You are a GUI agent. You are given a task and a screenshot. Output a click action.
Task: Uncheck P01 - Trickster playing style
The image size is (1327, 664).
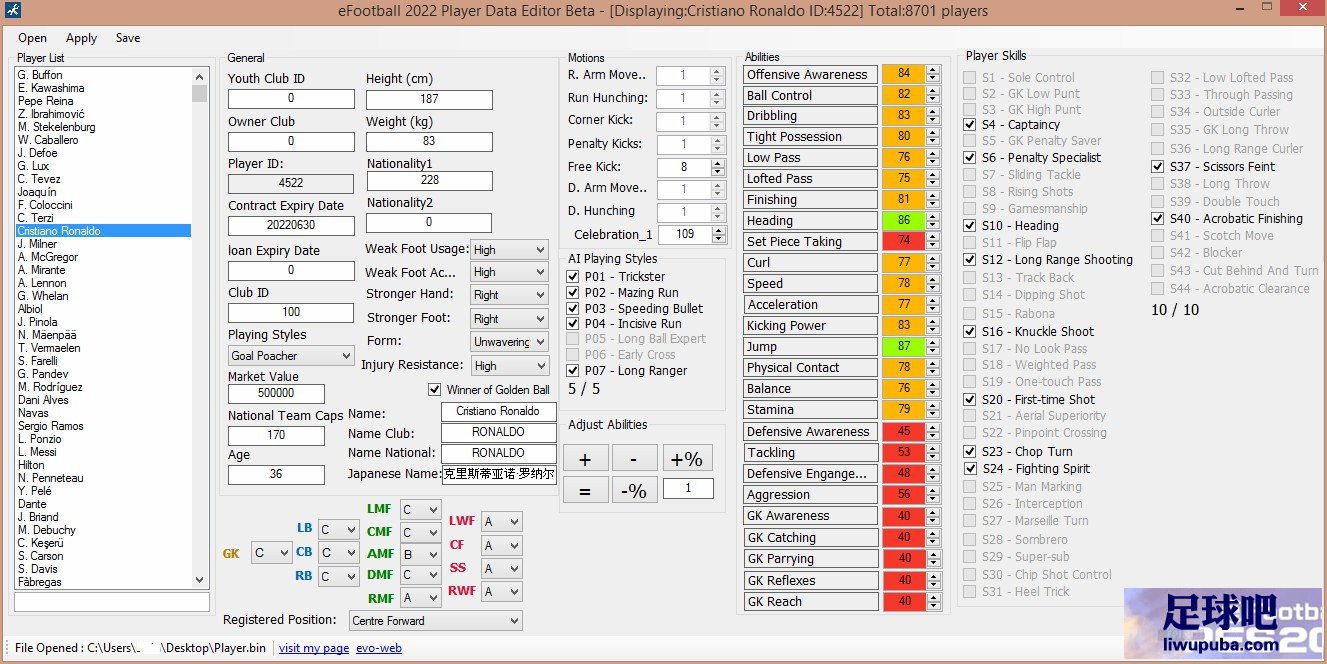[x=573, y=277]
